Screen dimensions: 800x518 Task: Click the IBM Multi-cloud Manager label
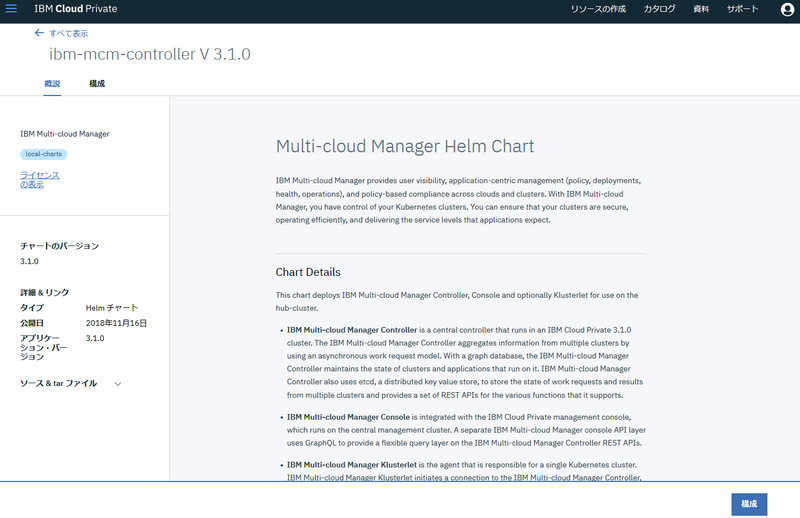pyautogui.click(x=65, y=134)
